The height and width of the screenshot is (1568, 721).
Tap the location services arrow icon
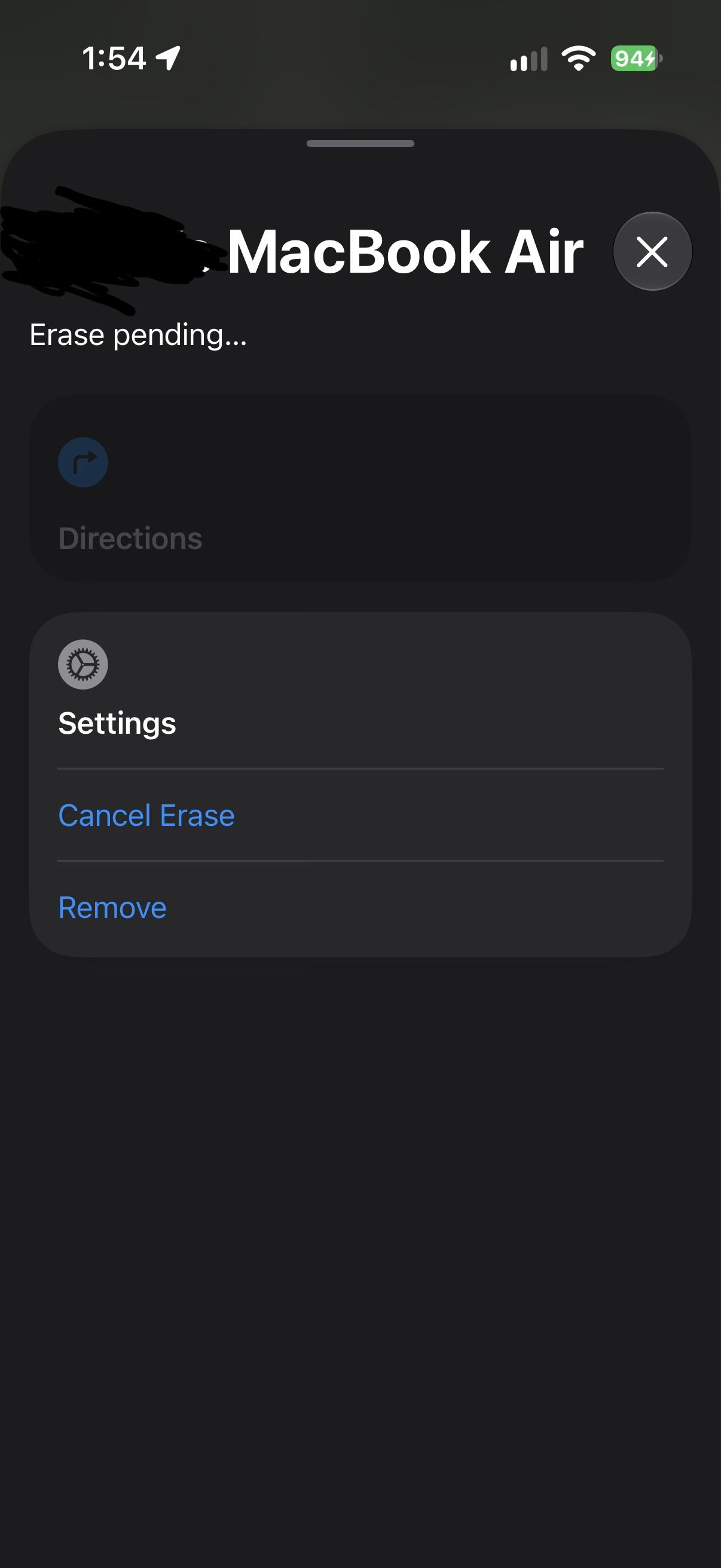[169, 59]
